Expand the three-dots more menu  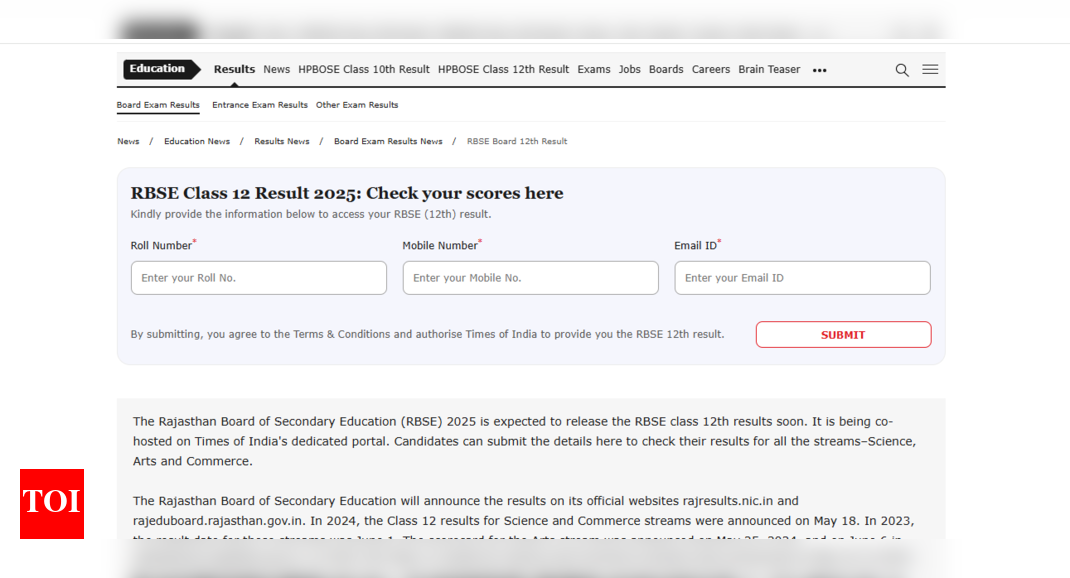(820, 70)
